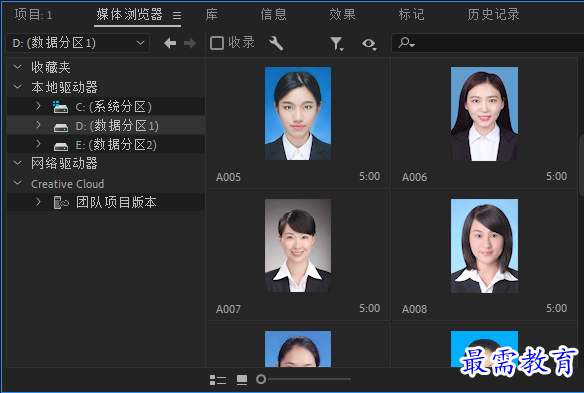Select the D: (数据分区1) tree row
584x393 pixels.
[106, 125]
